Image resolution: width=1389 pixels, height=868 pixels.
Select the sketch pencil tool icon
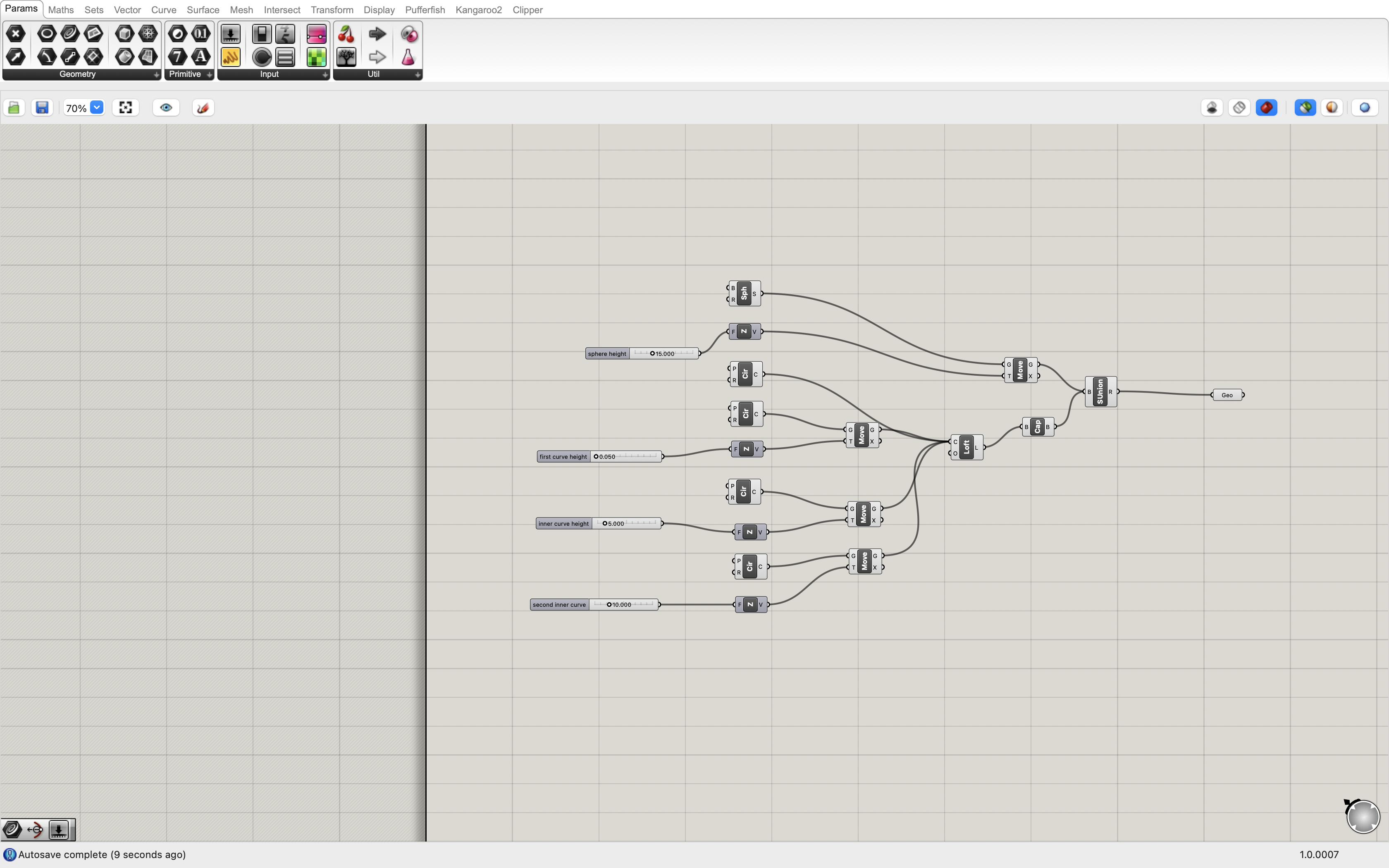pos(203,107)
